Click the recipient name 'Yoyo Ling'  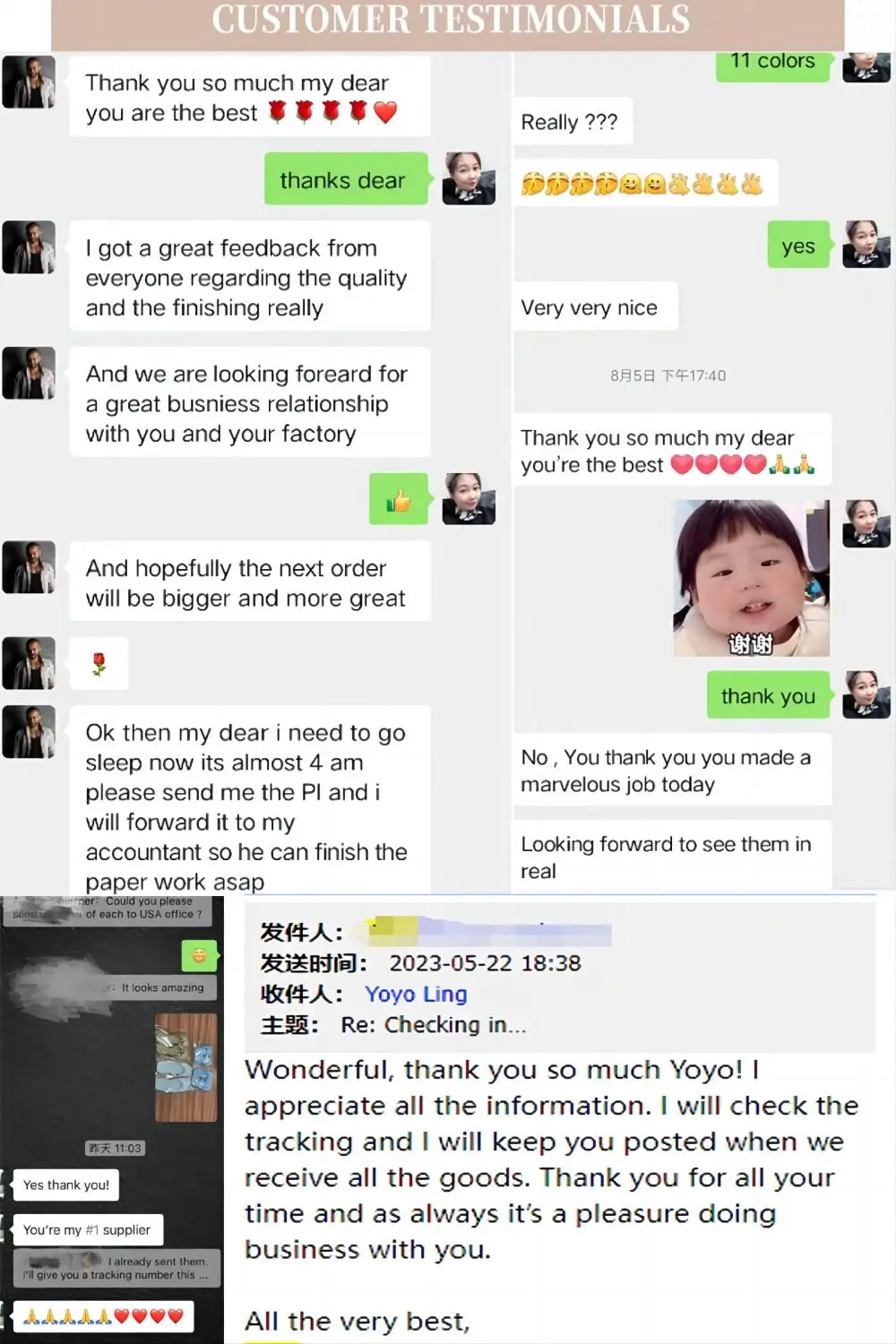[416, 994]
